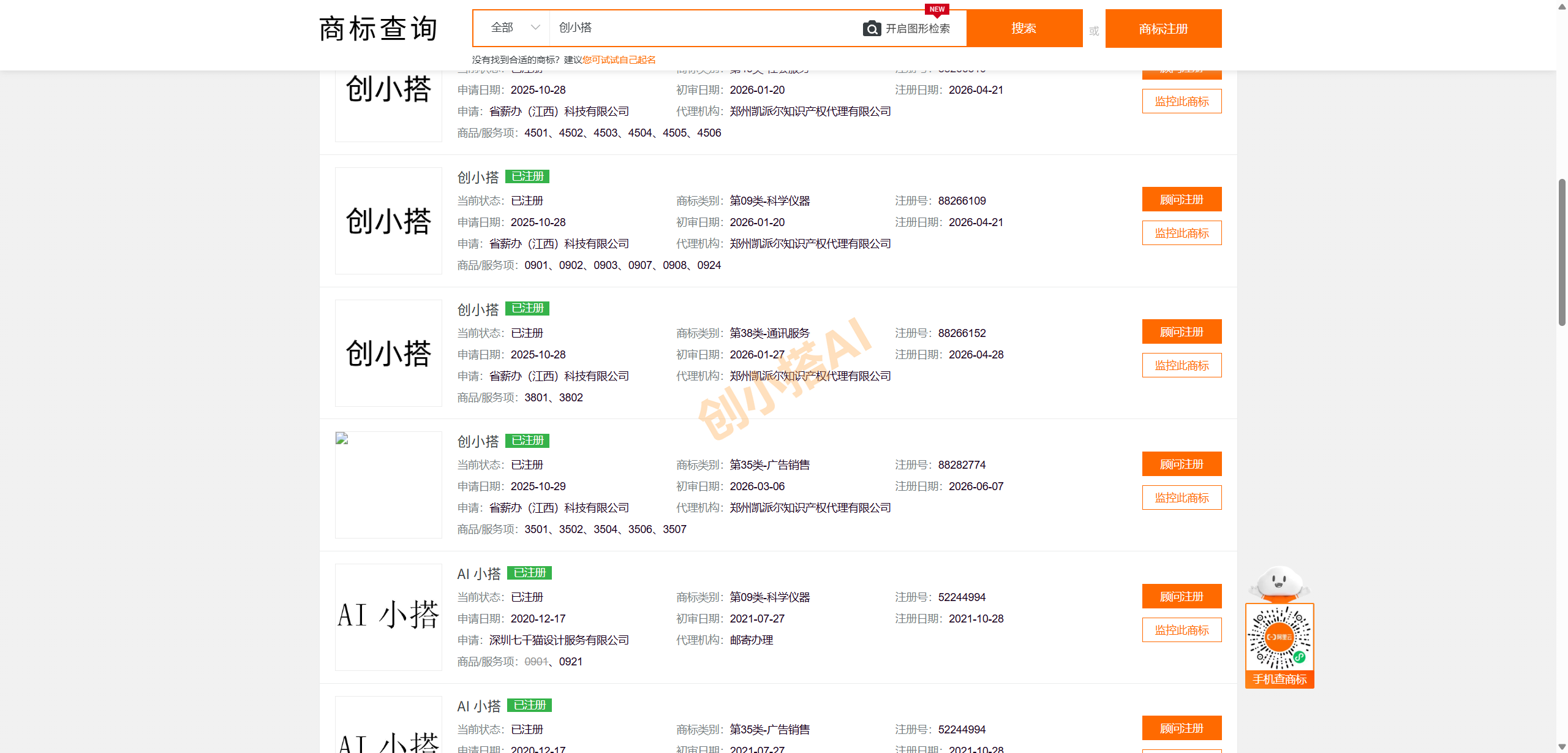Click the camera icon for image search
The height and width of the screenshot is (753, 1568).
[x=872, y=28]
